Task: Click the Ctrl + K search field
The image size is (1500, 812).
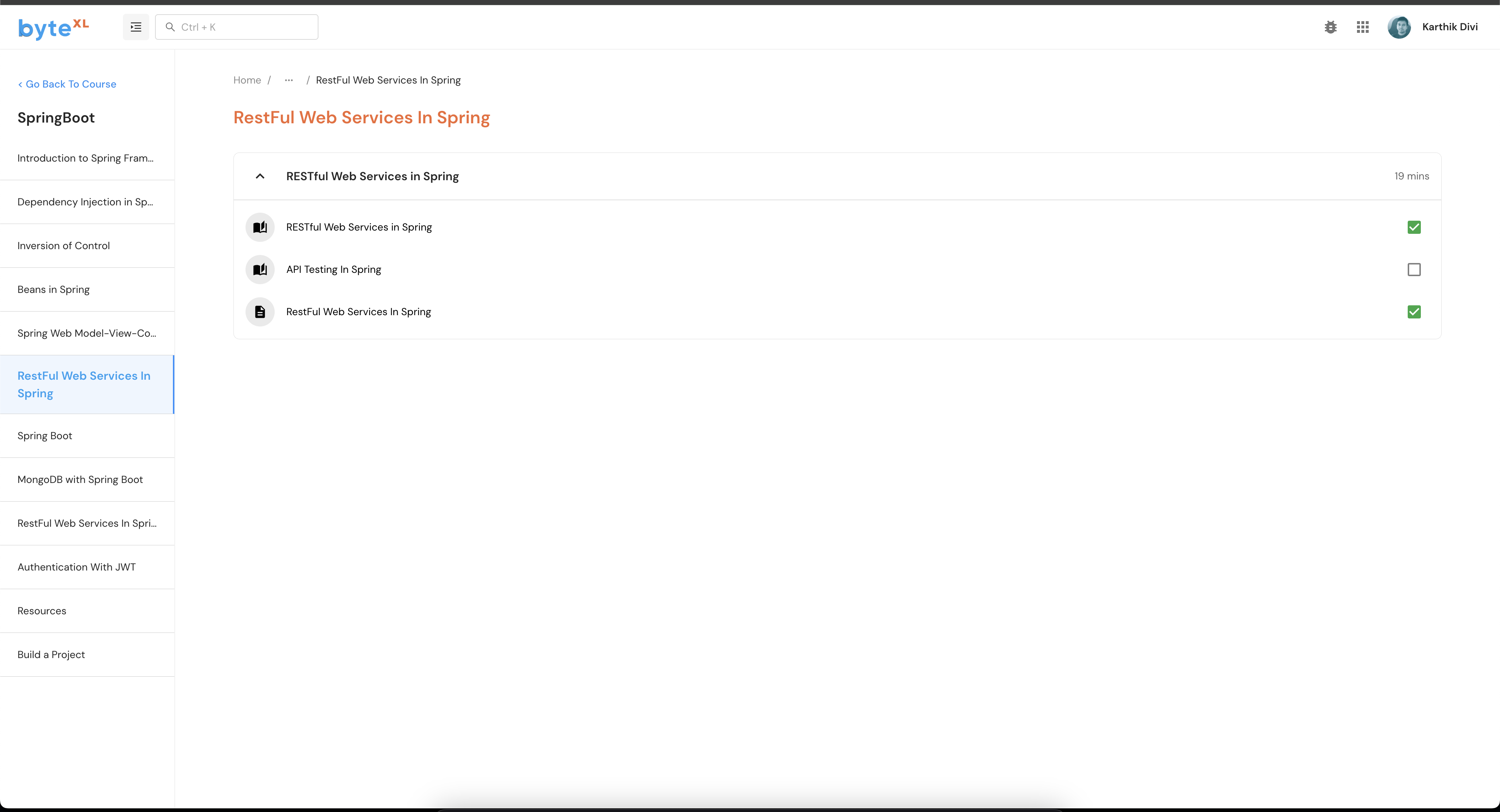Action: point(236,27)
